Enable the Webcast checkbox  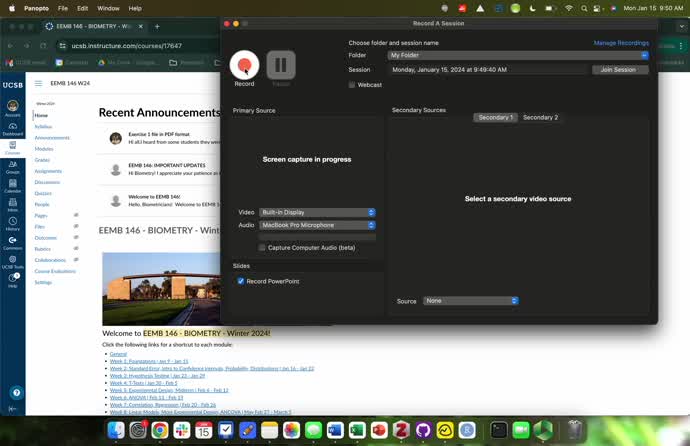(352, 85)
